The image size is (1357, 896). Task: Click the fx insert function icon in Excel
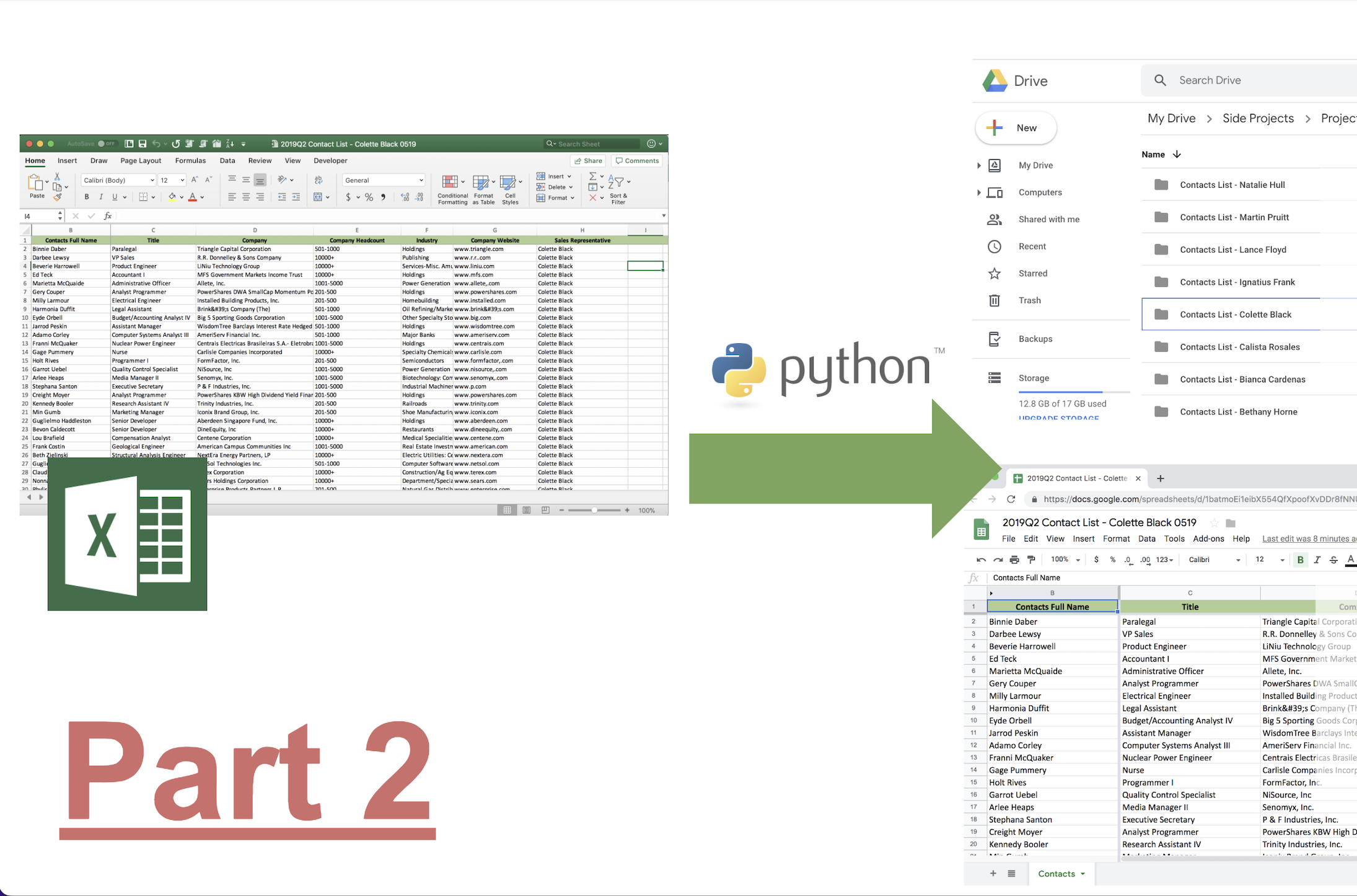(x=108, y=216)
